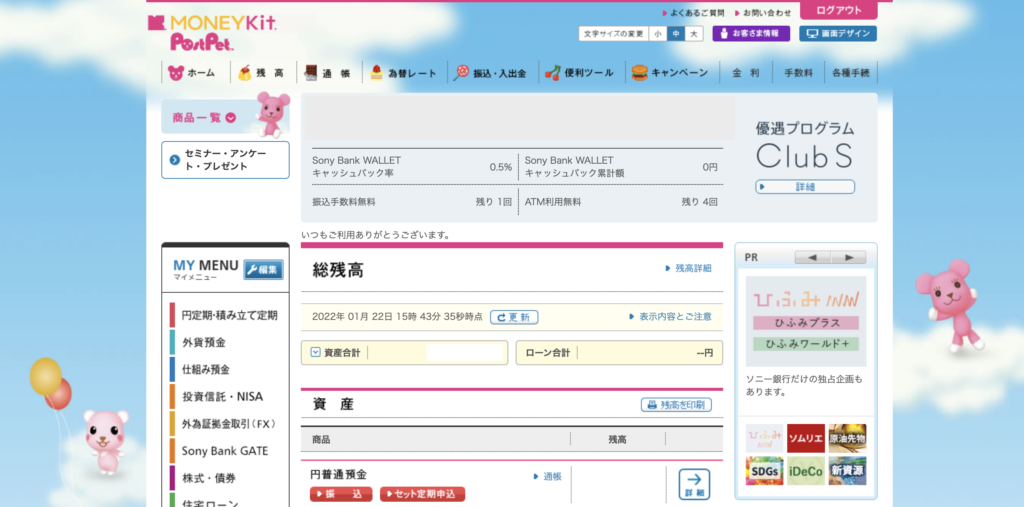Click the ローン合計 field
The height and width of the screenshot is (507, 1024).
pos(619,353)
